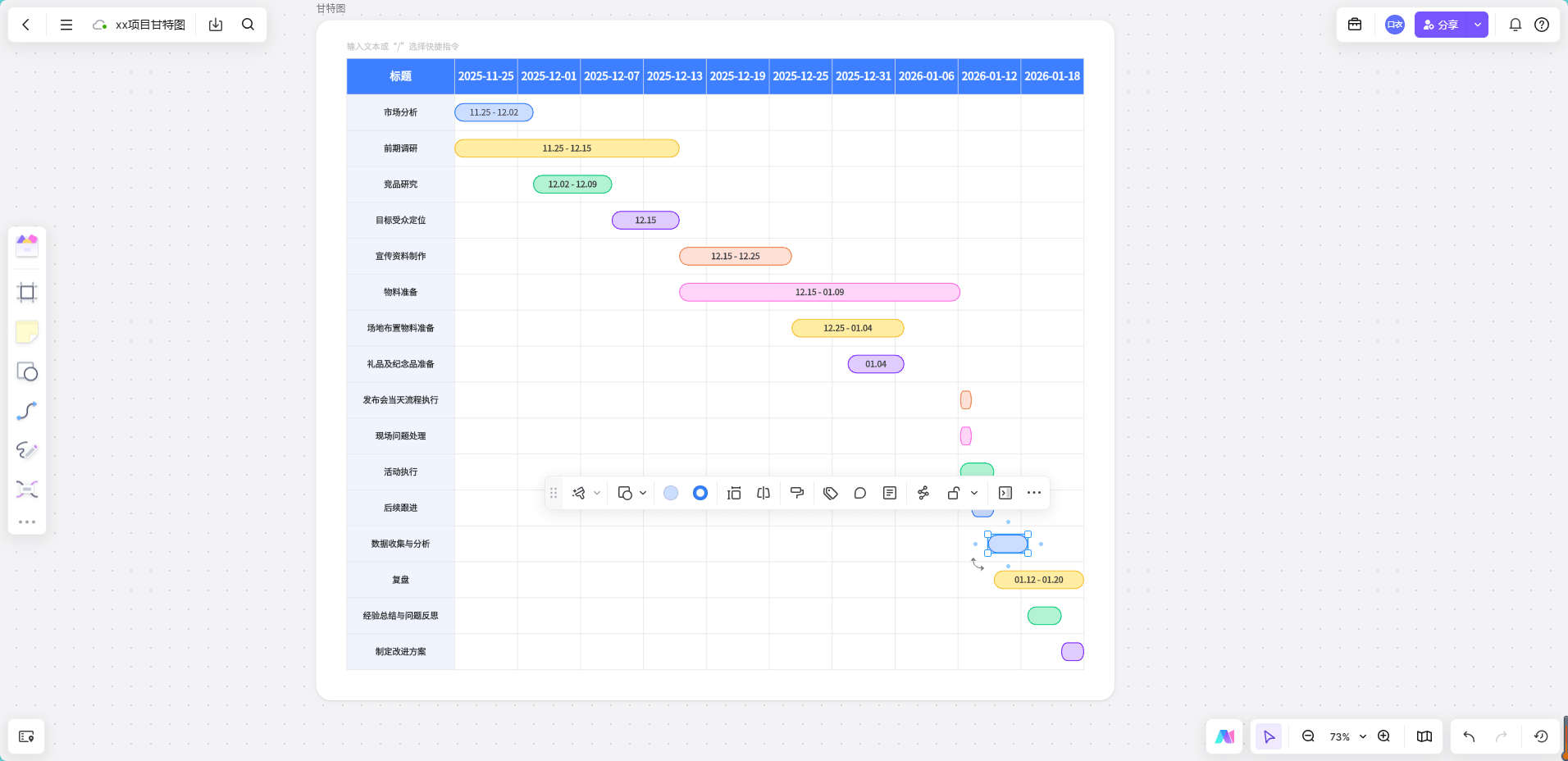Open the hamburger main menu

(x=66, y=25)
